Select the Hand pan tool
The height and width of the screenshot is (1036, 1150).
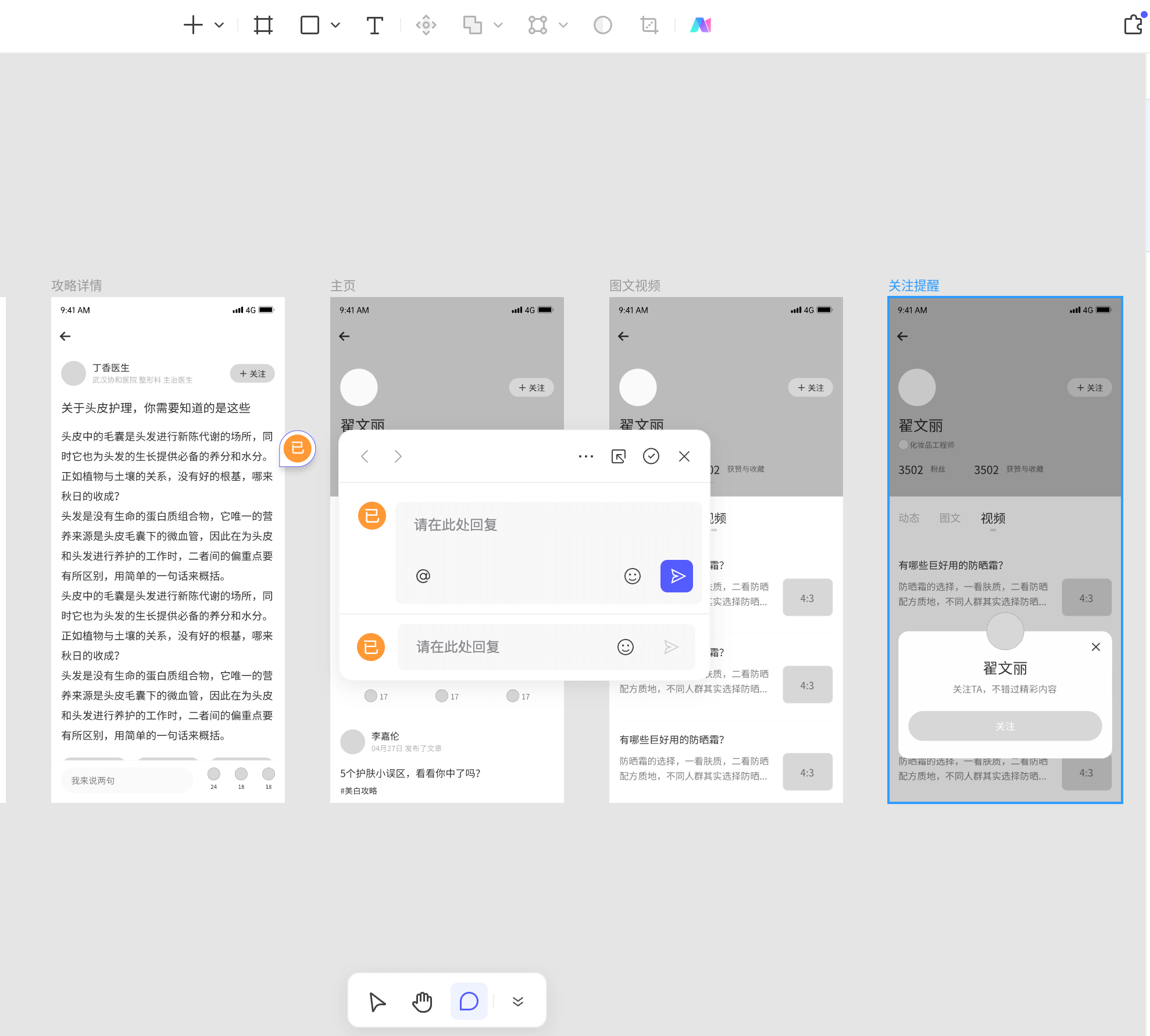(423, 1002)
